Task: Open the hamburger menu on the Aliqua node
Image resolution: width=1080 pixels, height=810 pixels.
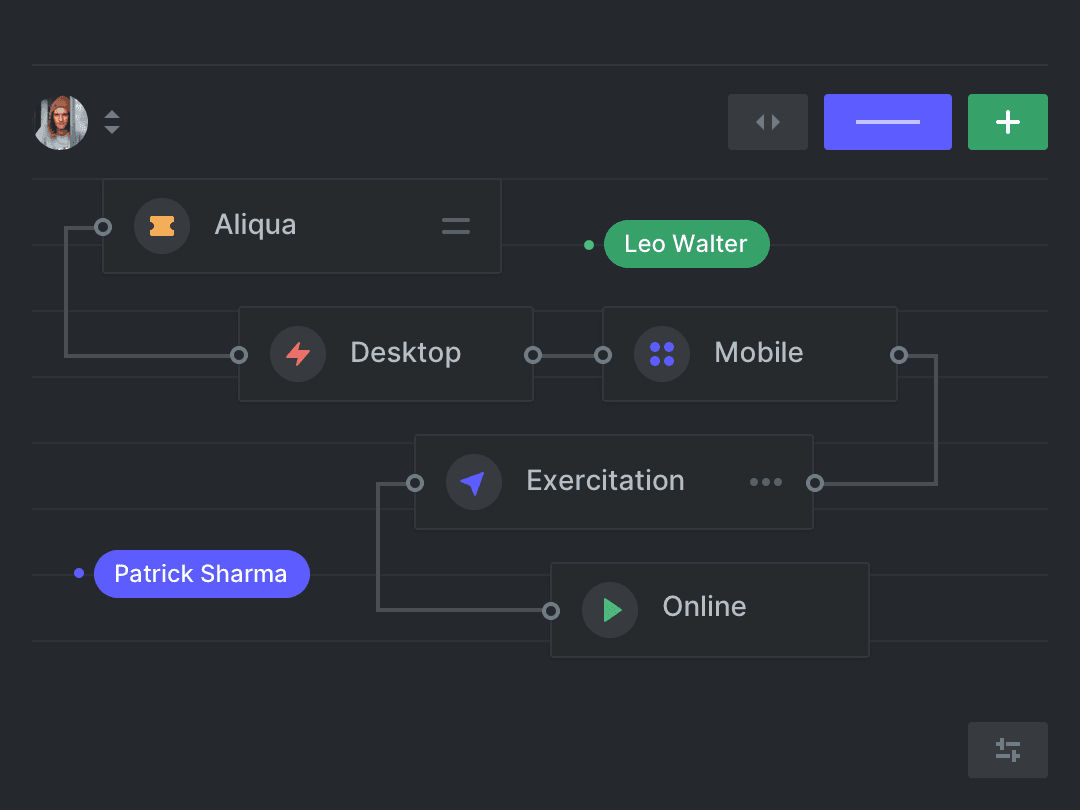Action: (455, 226)
